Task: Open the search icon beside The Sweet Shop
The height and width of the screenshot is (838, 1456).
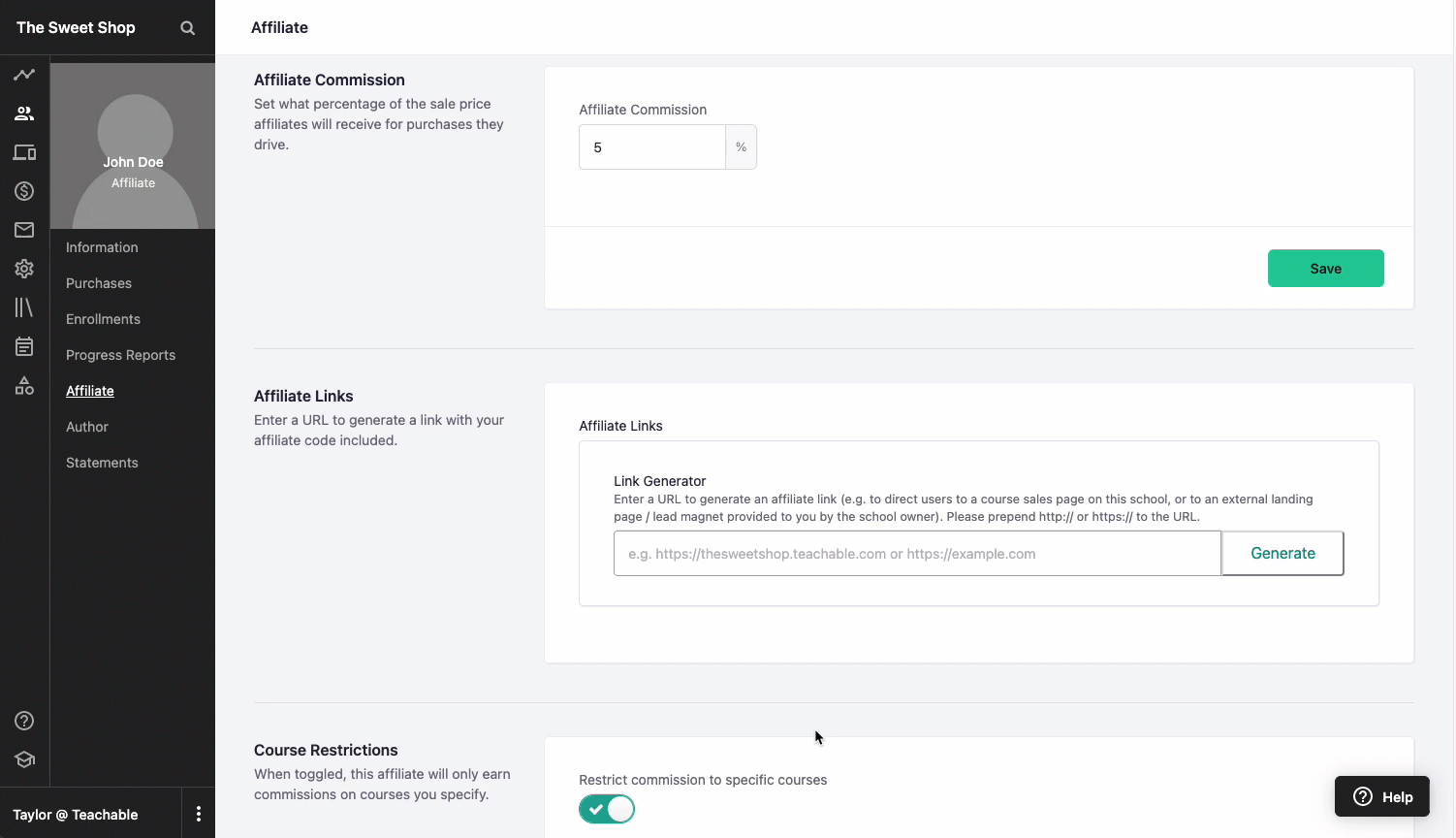Action: pos(188,28)
